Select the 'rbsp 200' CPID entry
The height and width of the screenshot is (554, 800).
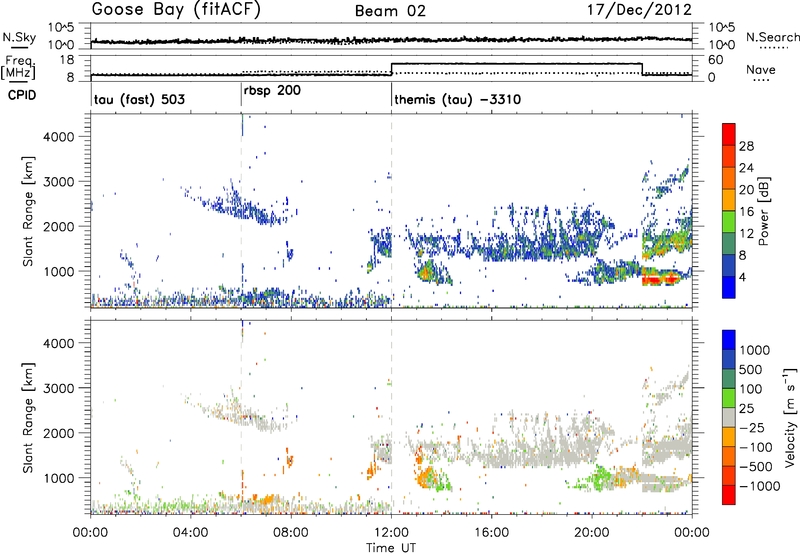(x=272, y=91)
